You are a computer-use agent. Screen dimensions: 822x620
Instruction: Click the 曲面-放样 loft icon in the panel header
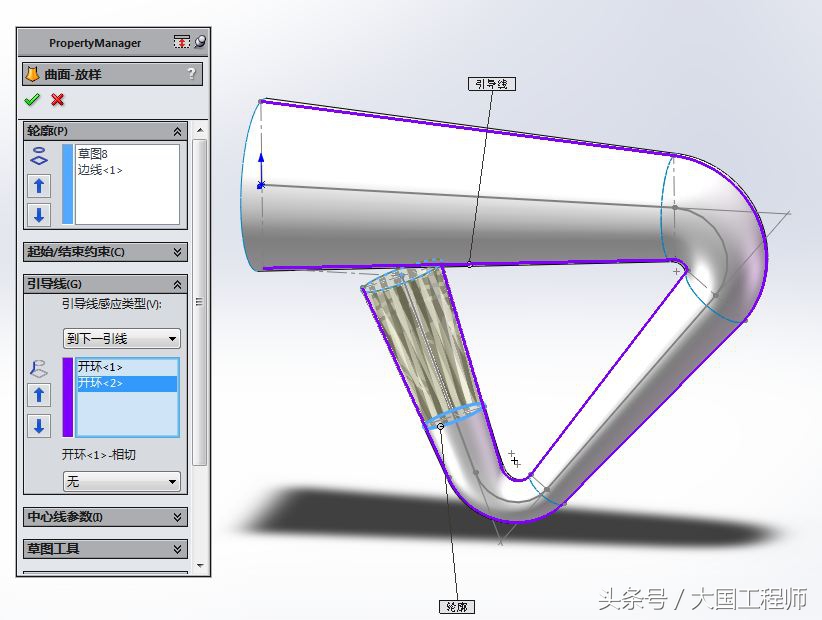pos(32,73)
